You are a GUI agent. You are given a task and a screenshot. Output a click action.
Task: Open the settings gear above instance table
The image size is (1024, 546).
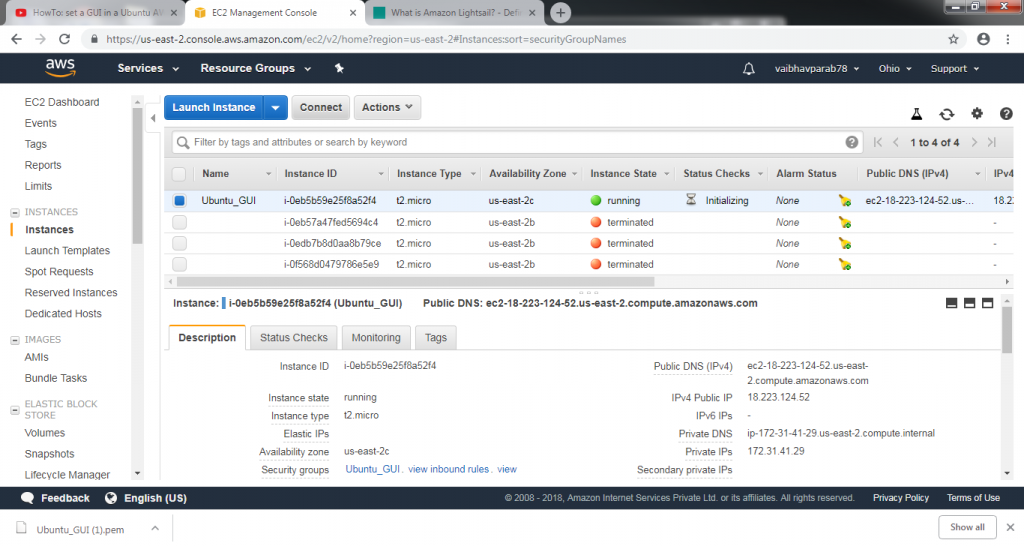click(x=977, y=115)
